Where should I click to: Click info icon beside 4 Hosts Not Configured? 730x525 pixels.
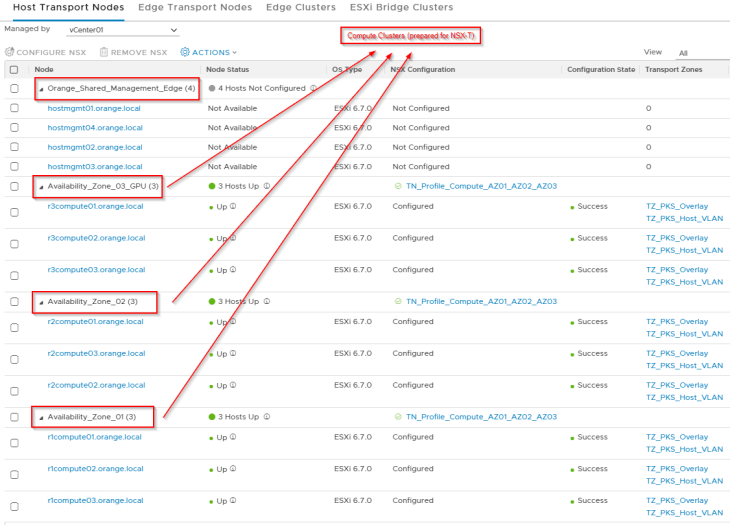[313, 88]
